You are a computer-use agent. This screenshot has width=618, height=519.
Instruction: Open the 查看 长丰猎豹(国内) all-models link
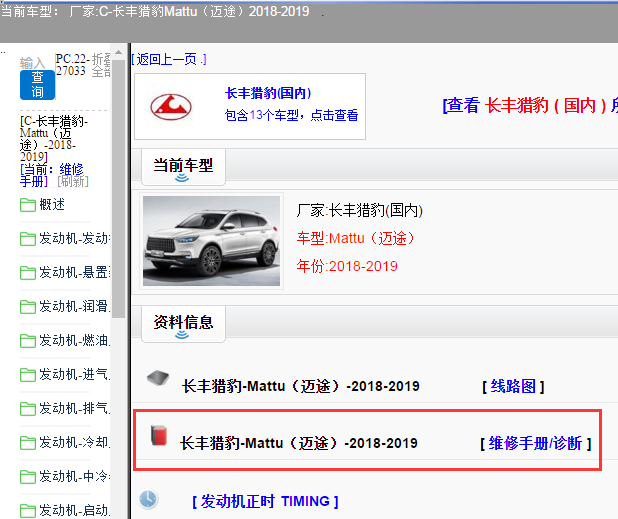[x=530, y=105]
